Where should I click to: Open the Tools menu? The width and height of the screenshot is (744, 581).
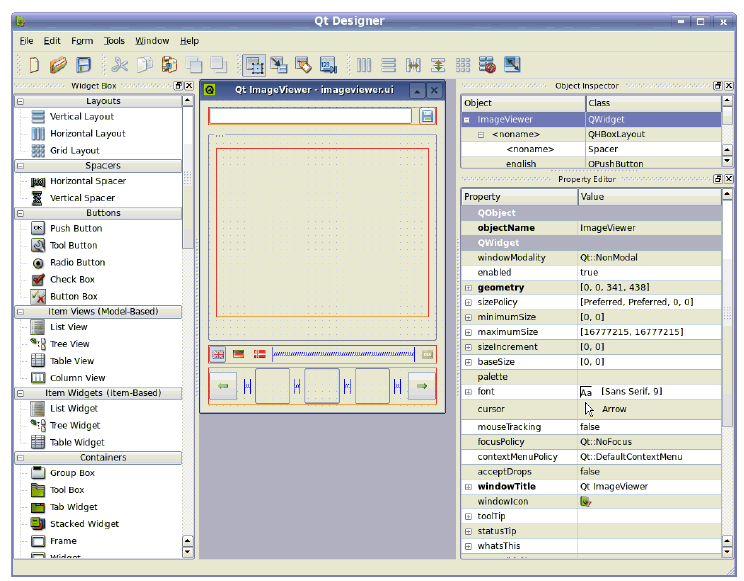point(114,41)
